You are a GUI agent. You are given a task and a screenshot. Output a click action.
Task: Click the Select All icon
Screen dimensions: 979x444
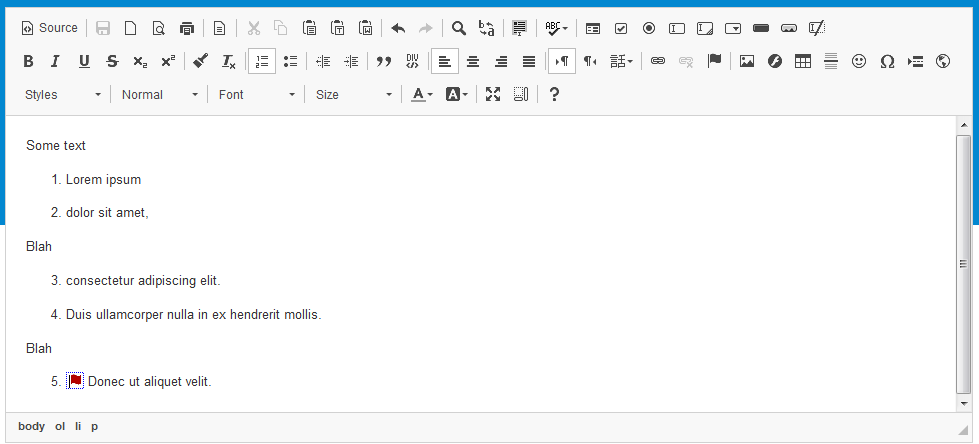coord(519,28)
